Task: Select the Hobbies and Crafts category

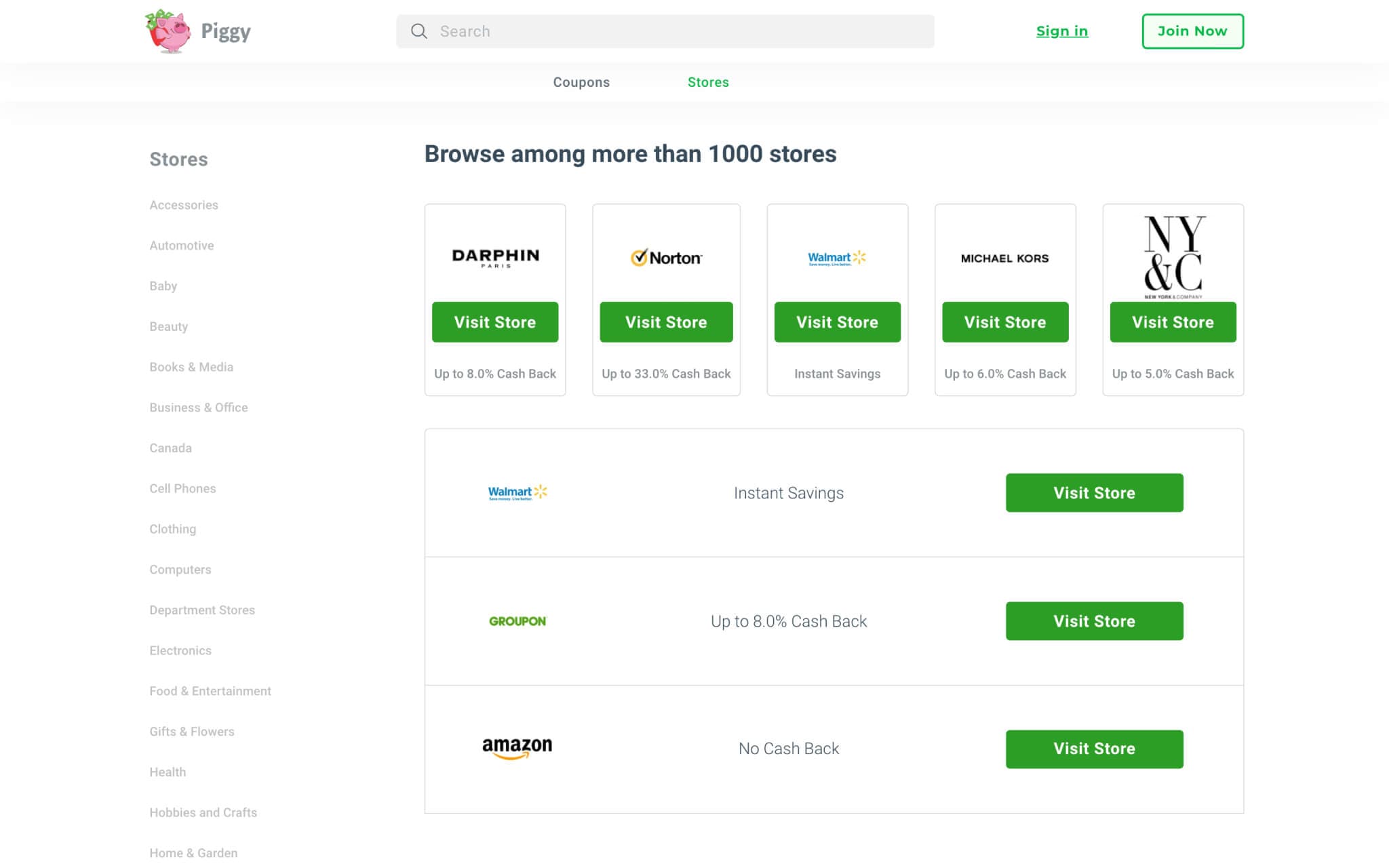Action: 203,812
